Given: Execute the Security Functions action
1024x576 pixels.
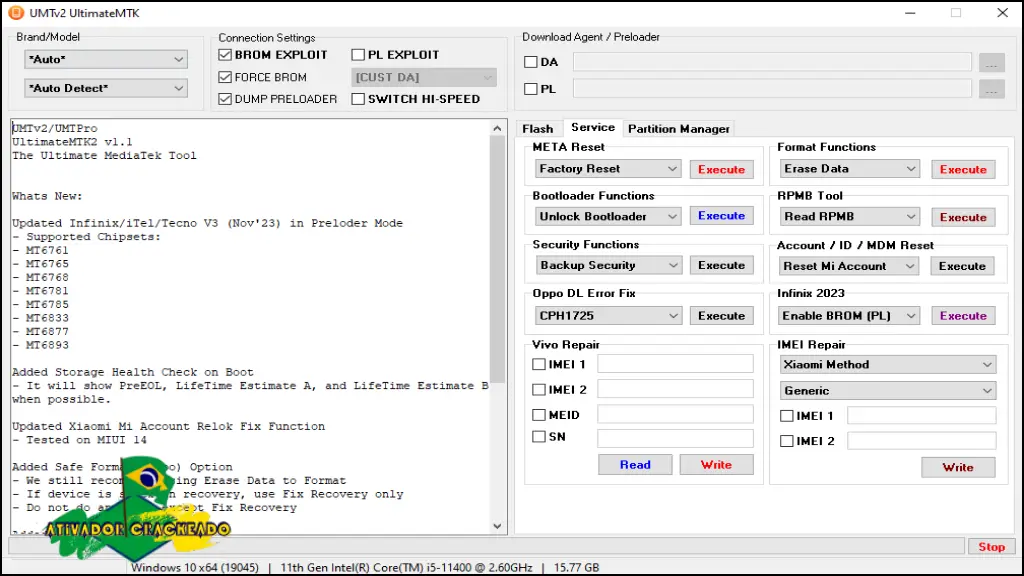Looking at the screenshot, I should pos(722,265).
